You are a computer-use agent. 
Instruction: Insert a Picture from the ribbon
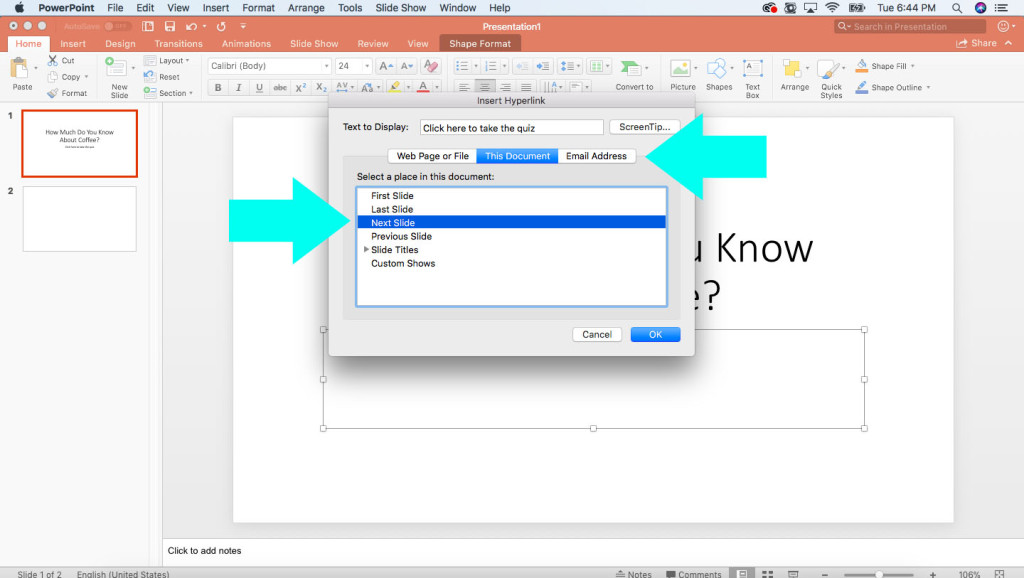pos(682,74)
